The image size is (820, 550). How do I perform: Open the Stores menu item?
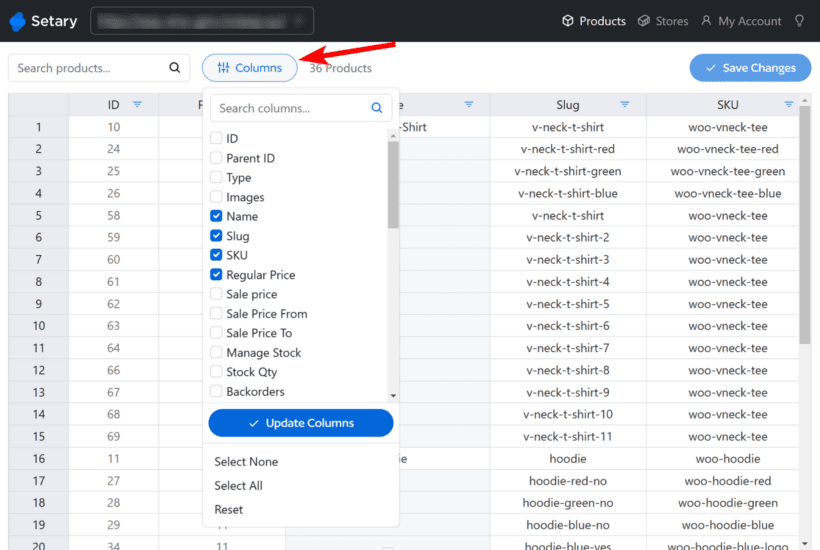663,21
